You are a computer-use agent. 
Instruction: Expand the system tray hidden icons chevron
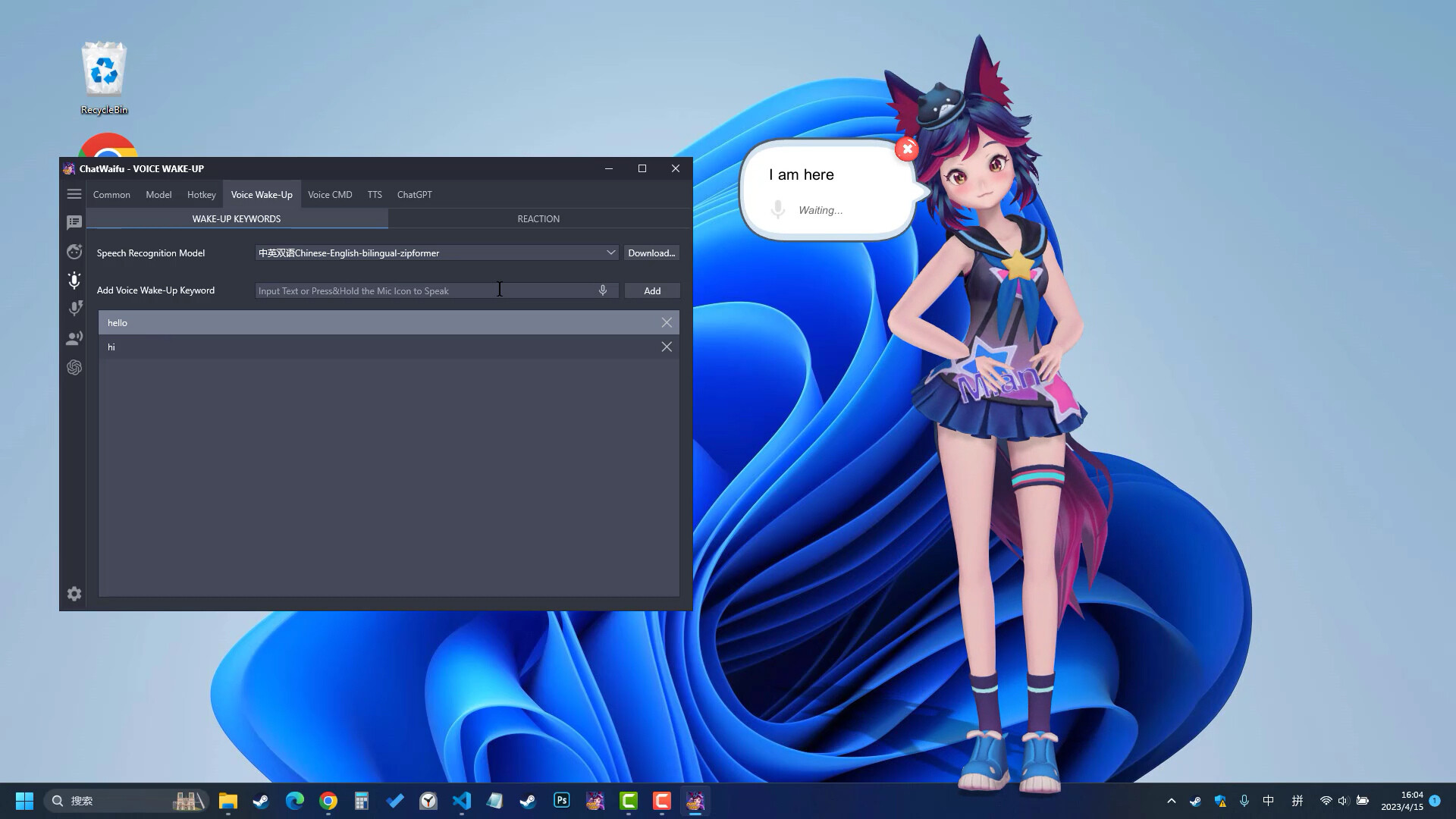1171,800
